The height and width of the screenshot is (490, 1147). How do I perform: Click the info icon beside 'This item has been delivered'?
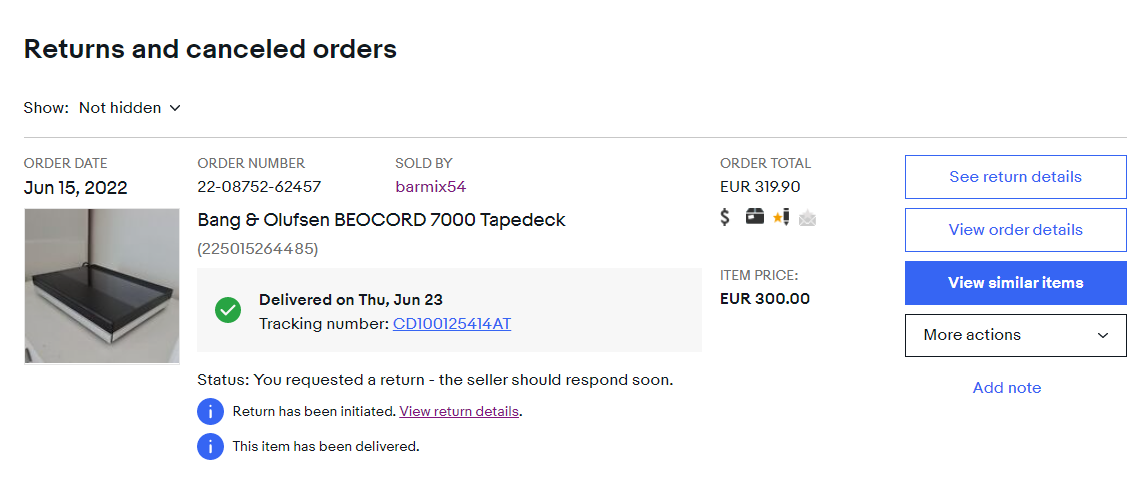point(210,446)
